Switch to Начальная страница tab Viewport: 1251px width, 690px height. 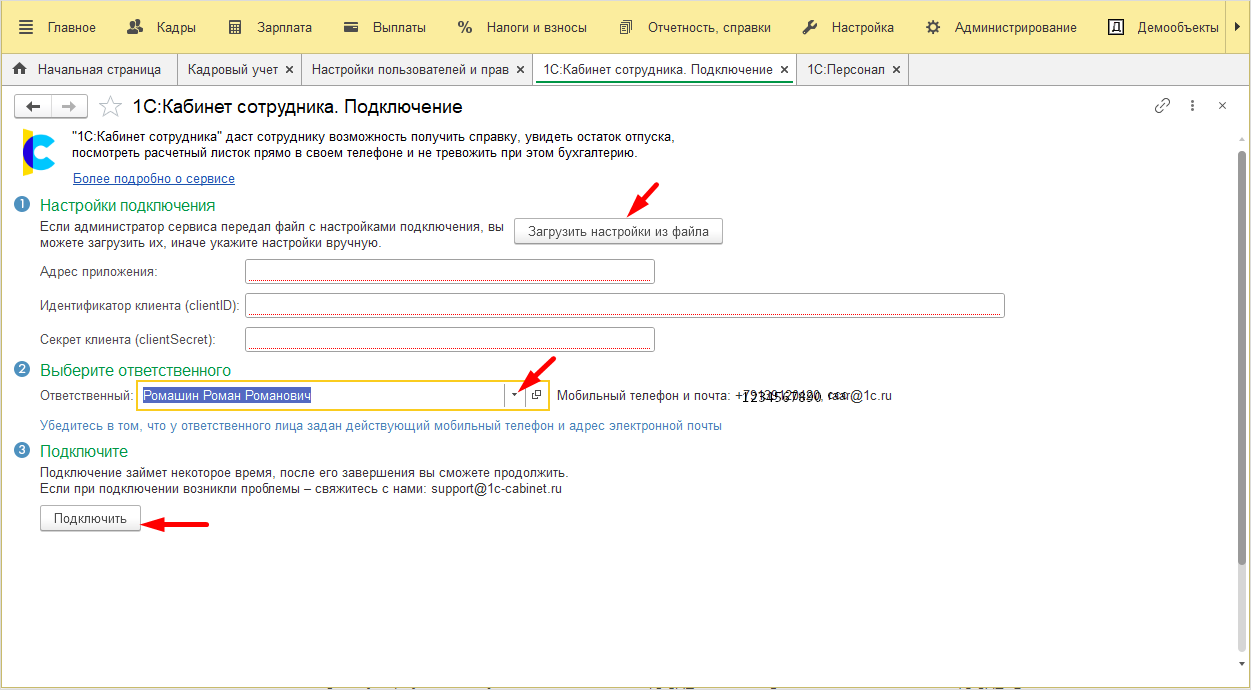pyautogui.click(x=87, y=69)
